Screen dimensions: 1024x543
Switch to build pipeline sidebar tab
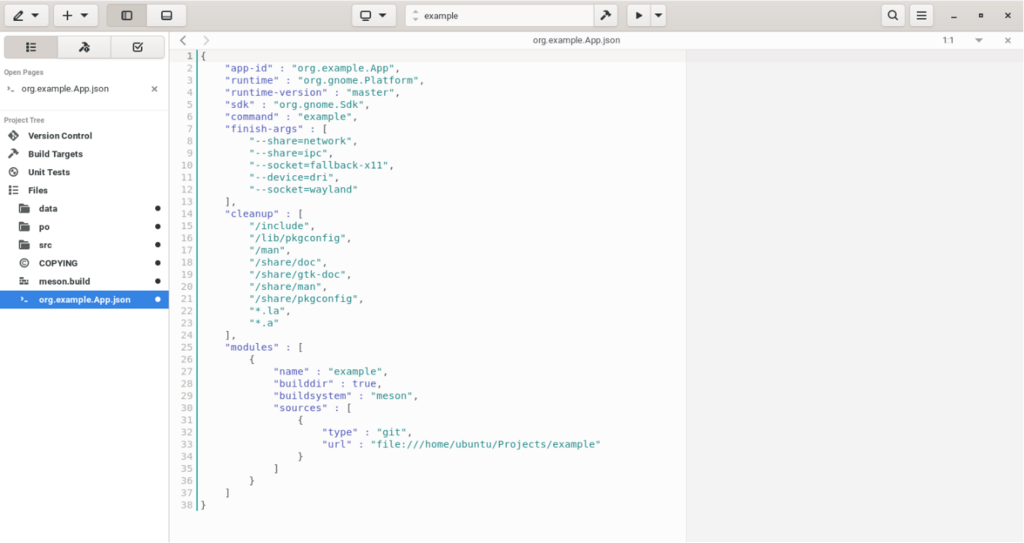pos(84,47)
